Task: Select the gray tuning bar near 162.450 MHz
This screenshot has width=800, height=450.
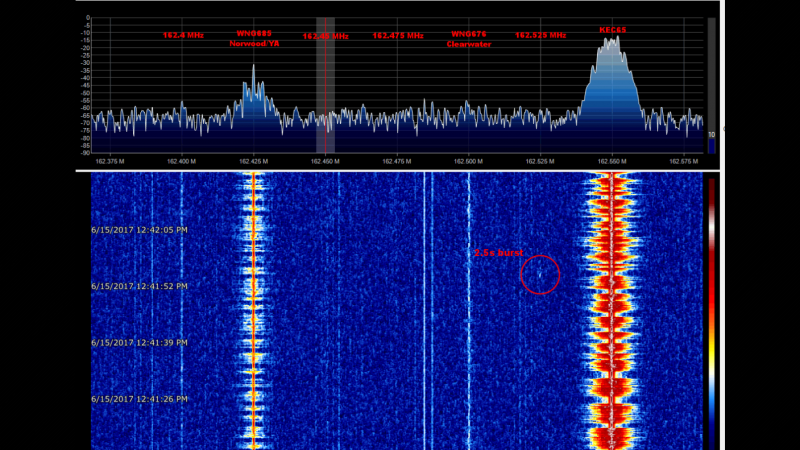Action: tap(325, 85)
